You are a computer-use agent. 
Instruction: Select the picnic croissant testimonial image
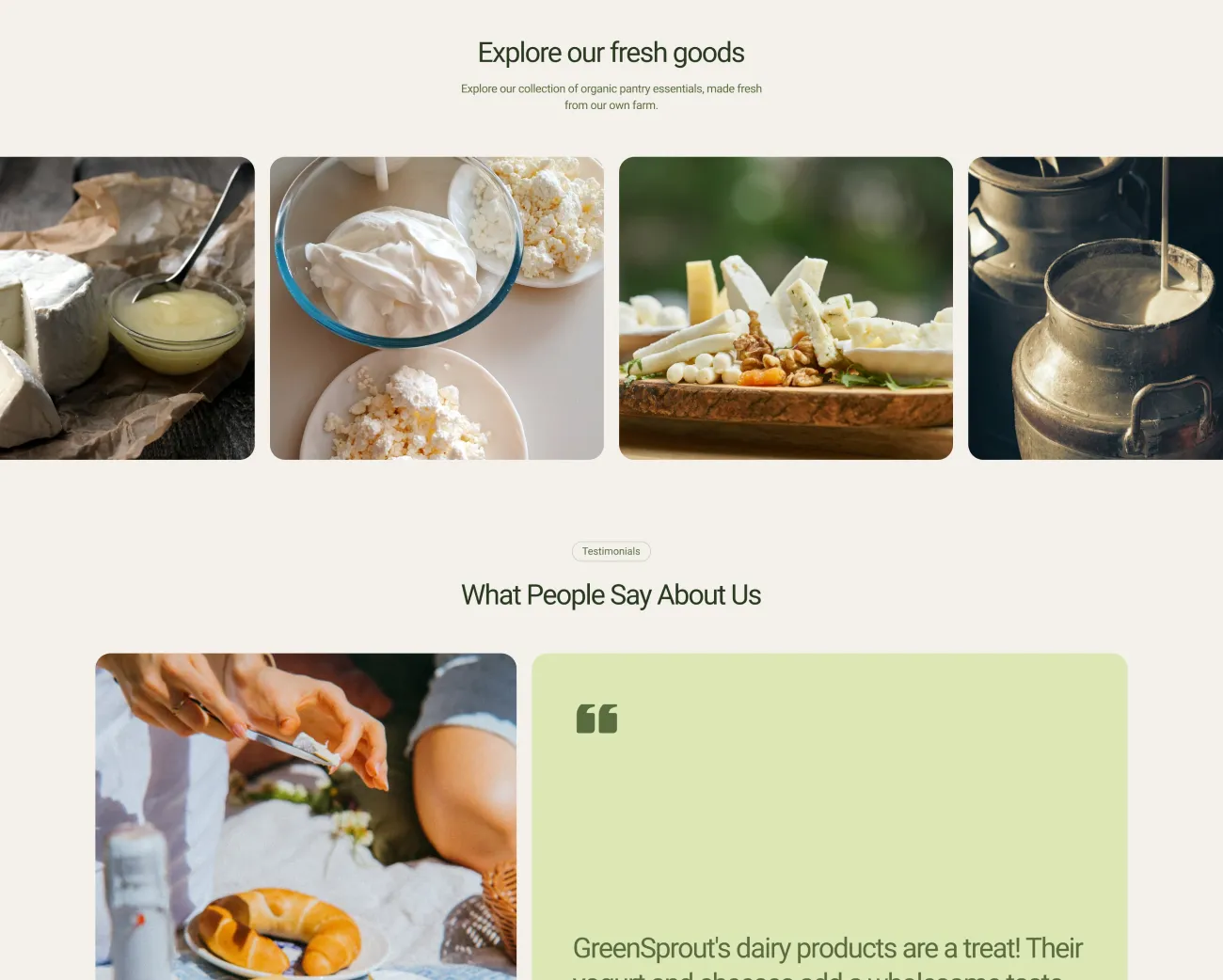pyautogui.click(x=306, y=816)
